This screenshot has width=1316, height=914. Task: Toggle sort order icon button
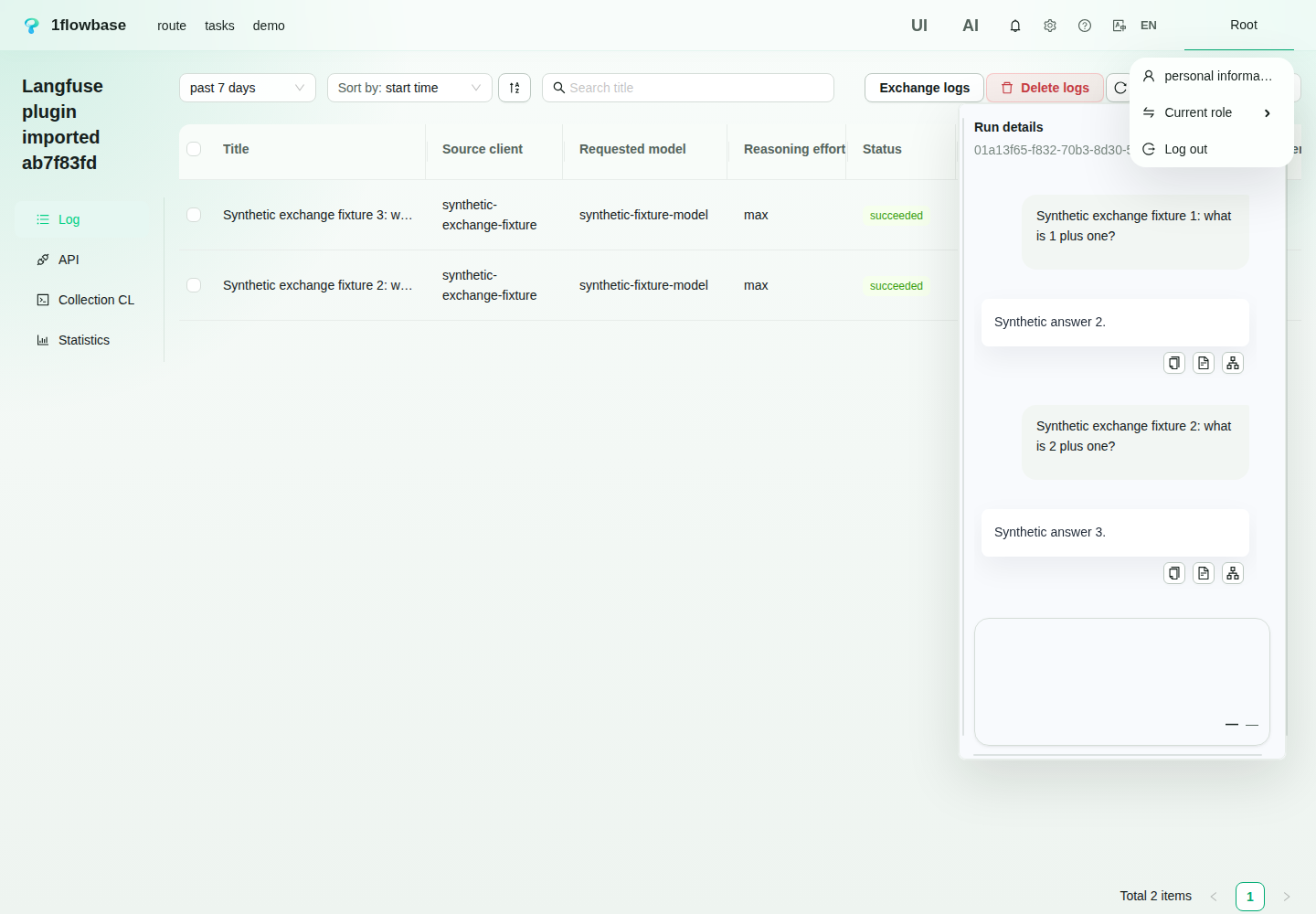pyautogui.click(x=515, y=88)
